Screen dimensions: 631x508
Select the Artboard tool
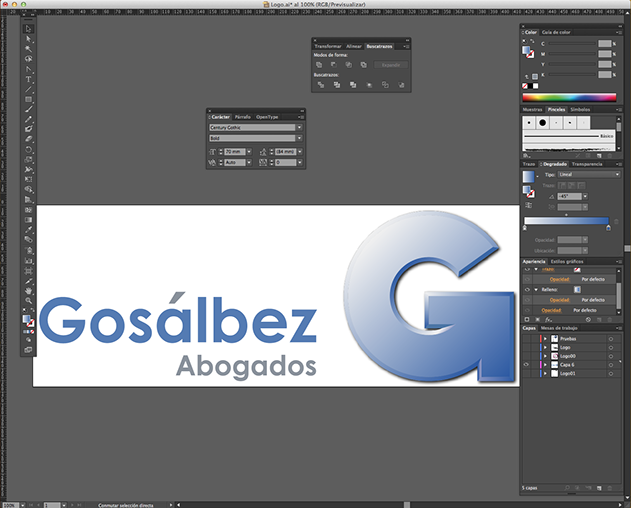tap(28, 271)
